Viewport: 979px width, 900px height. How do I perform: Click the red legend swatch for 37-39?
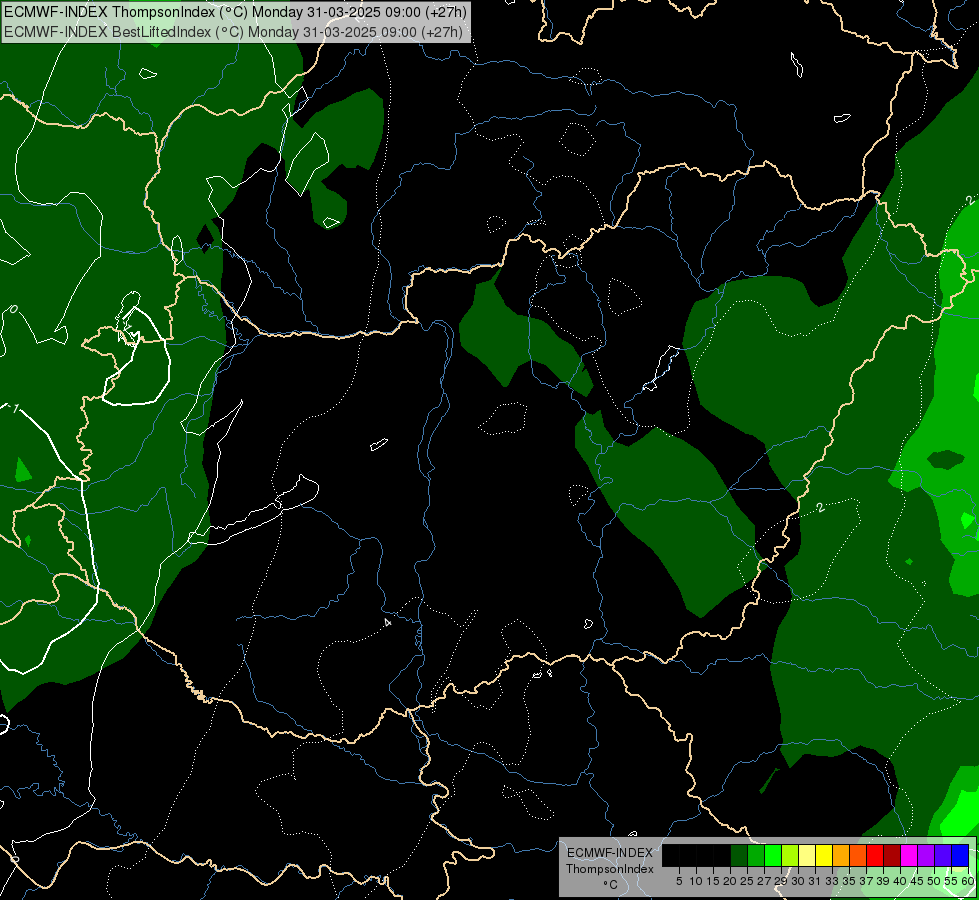click(875, 855)
